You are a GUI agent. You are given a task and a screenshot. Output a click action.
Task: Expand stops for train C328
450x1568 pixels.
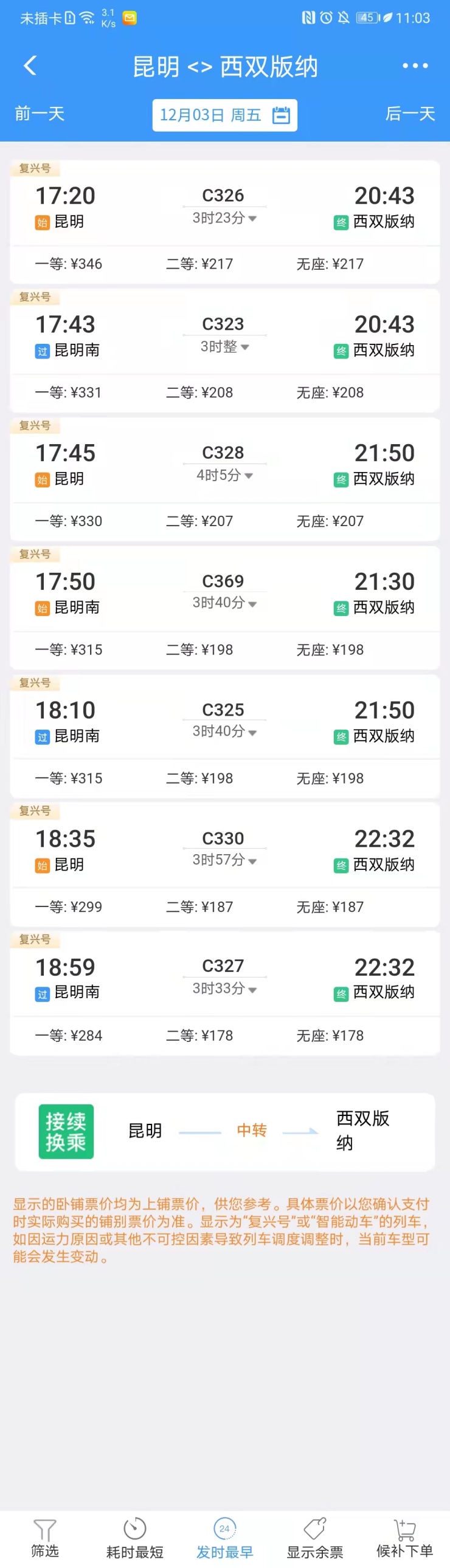249,476
